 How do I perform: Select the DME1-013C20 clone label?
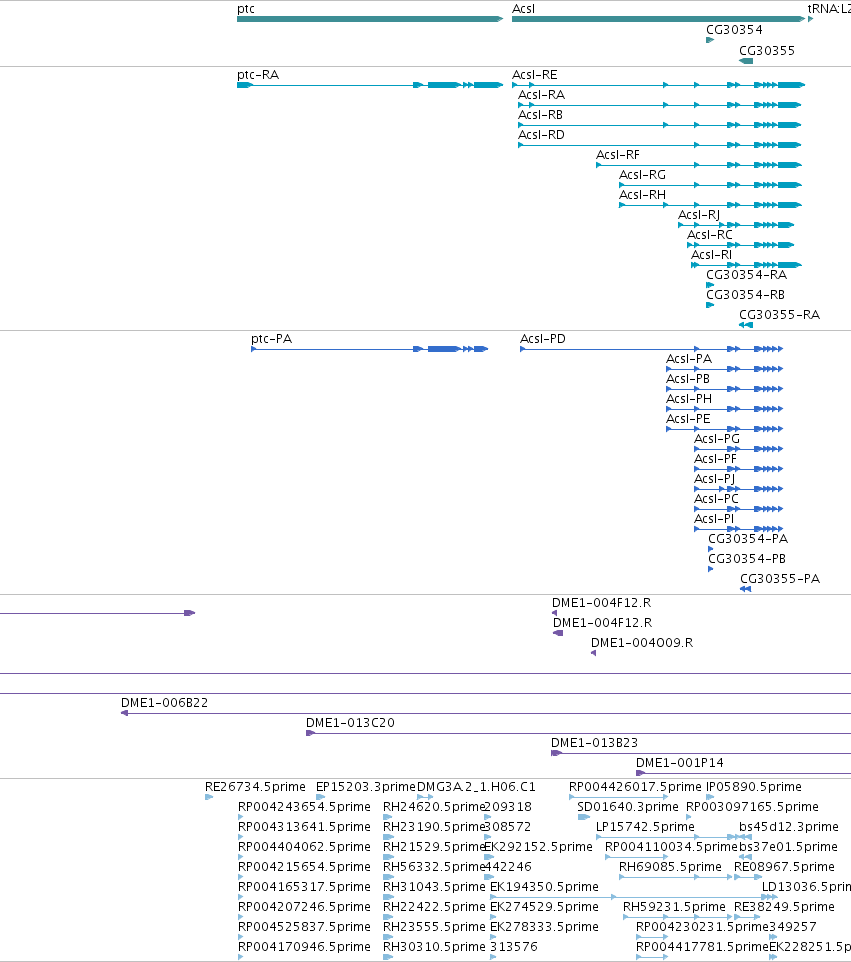350,723
